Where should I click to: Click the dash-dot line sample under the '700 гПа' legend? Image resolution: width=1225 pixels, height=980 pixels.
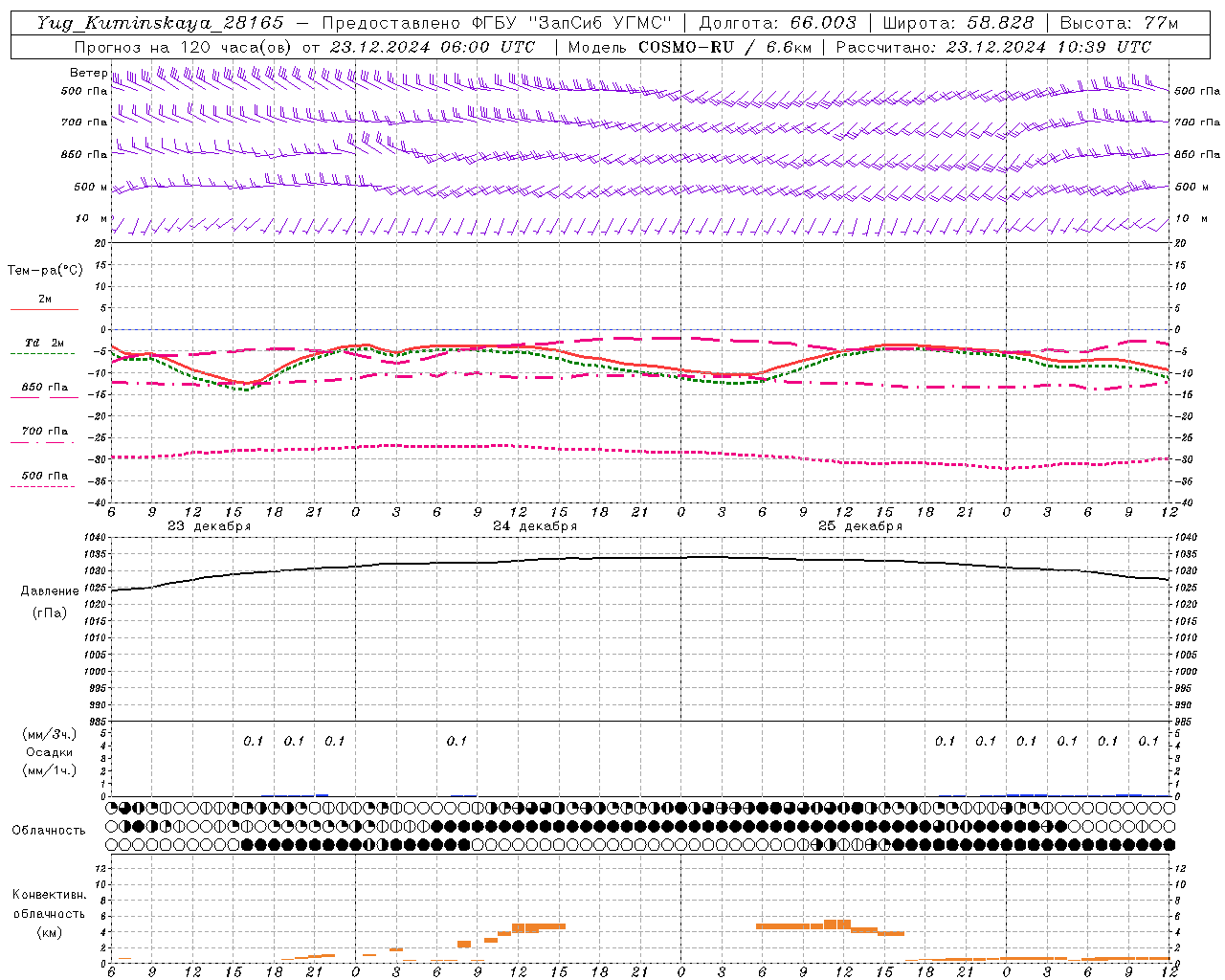(x=44, y=442)
